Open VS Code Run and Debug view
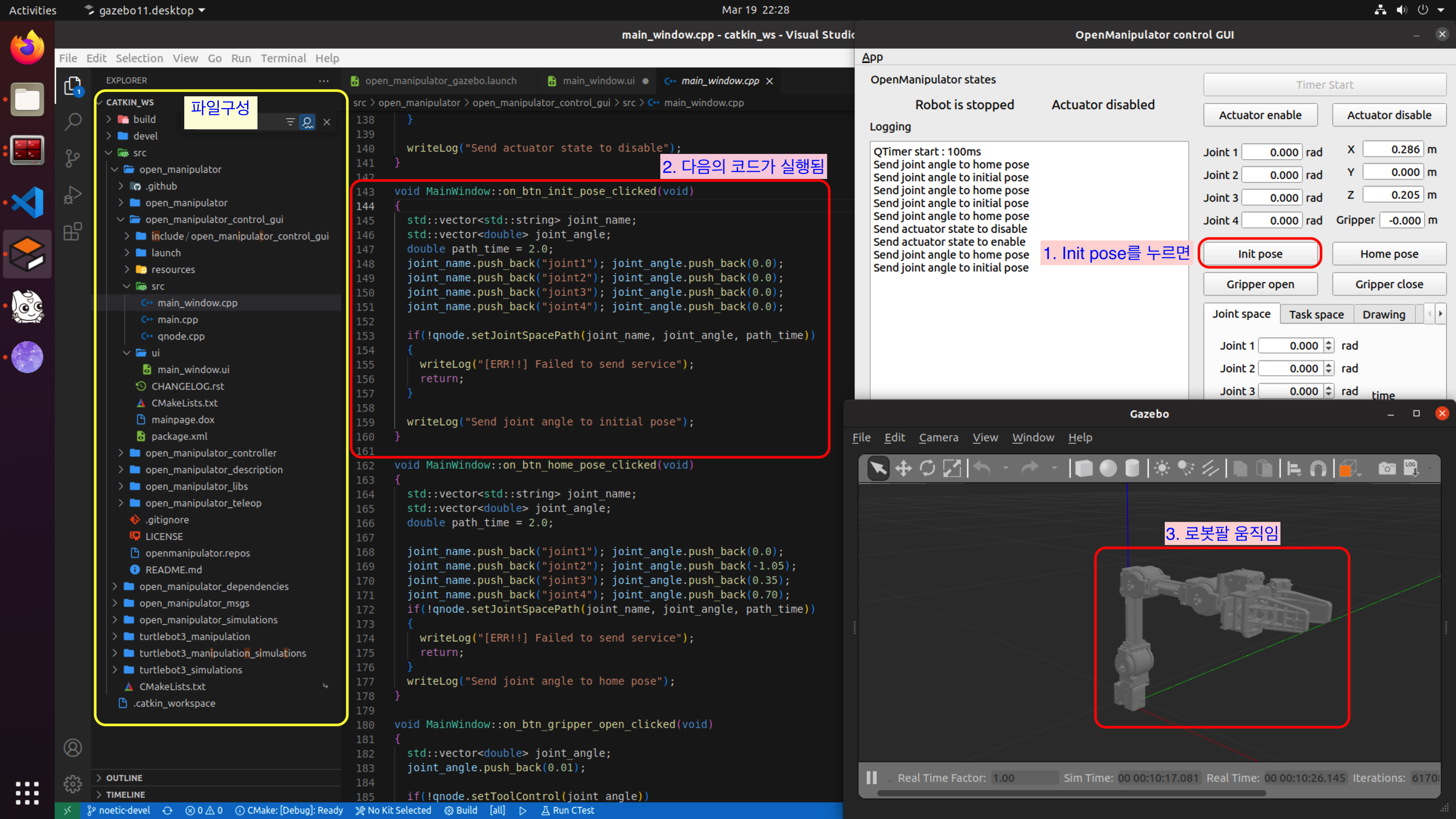 click(x=72, y=195)
